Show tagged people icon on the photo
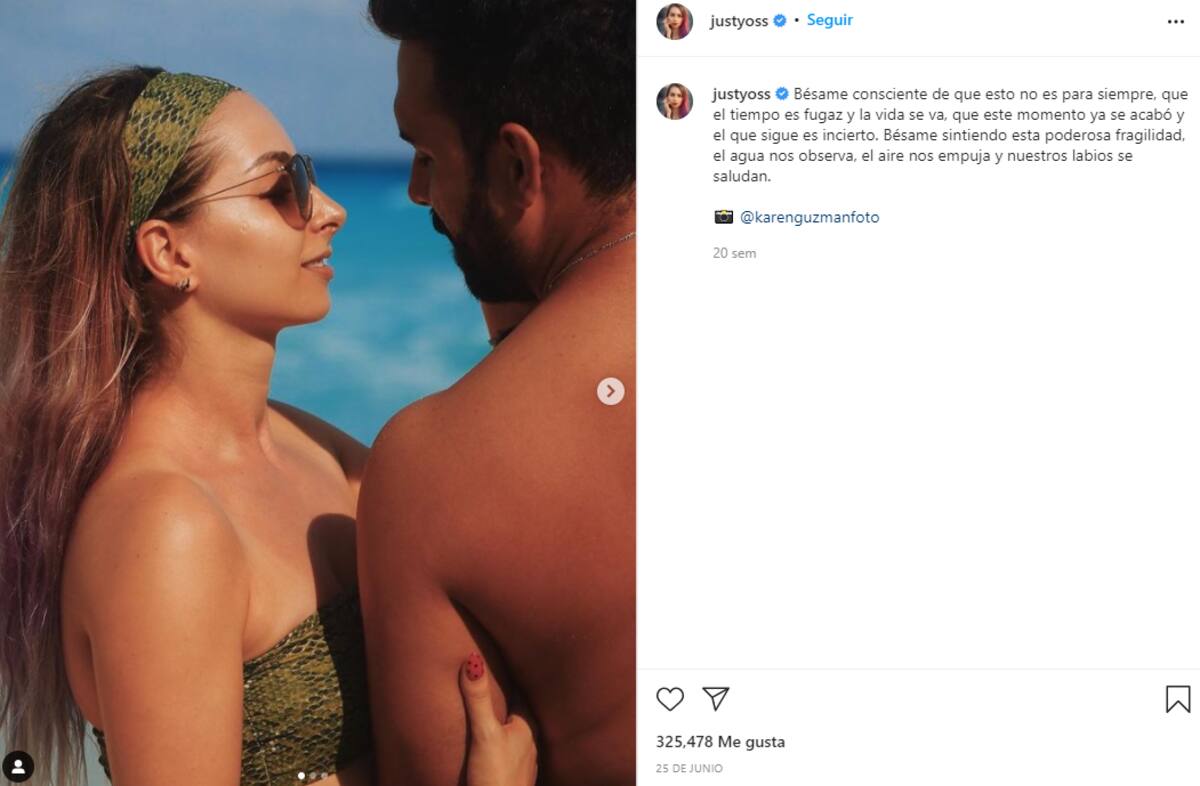Viewport: 1200px width, 786px height. (x=18, y=767)
